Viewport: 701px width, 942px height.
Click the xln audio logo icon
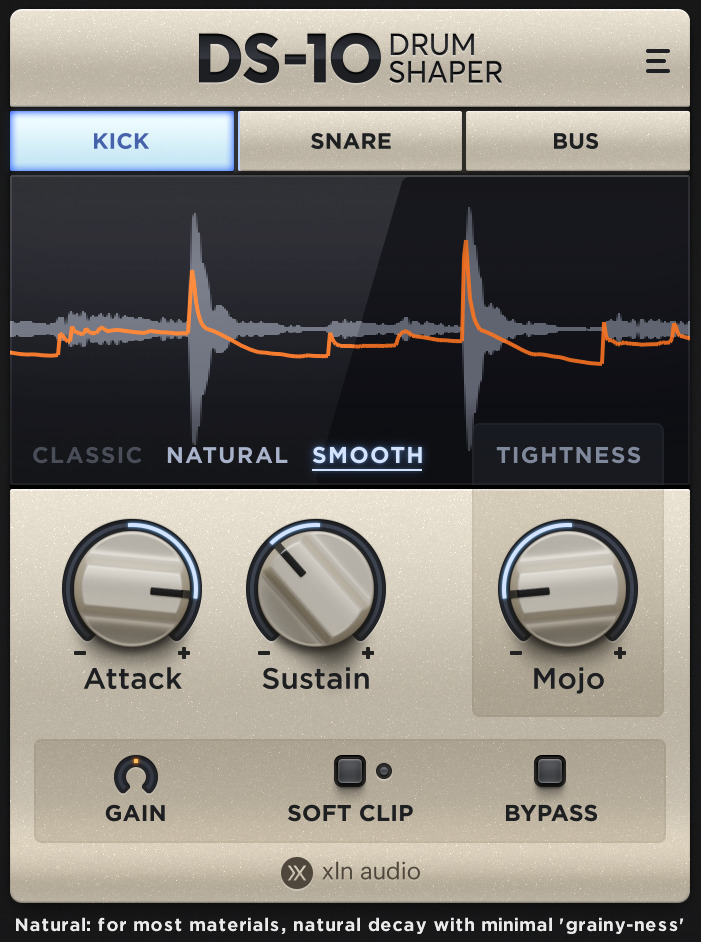coord(297,872)
